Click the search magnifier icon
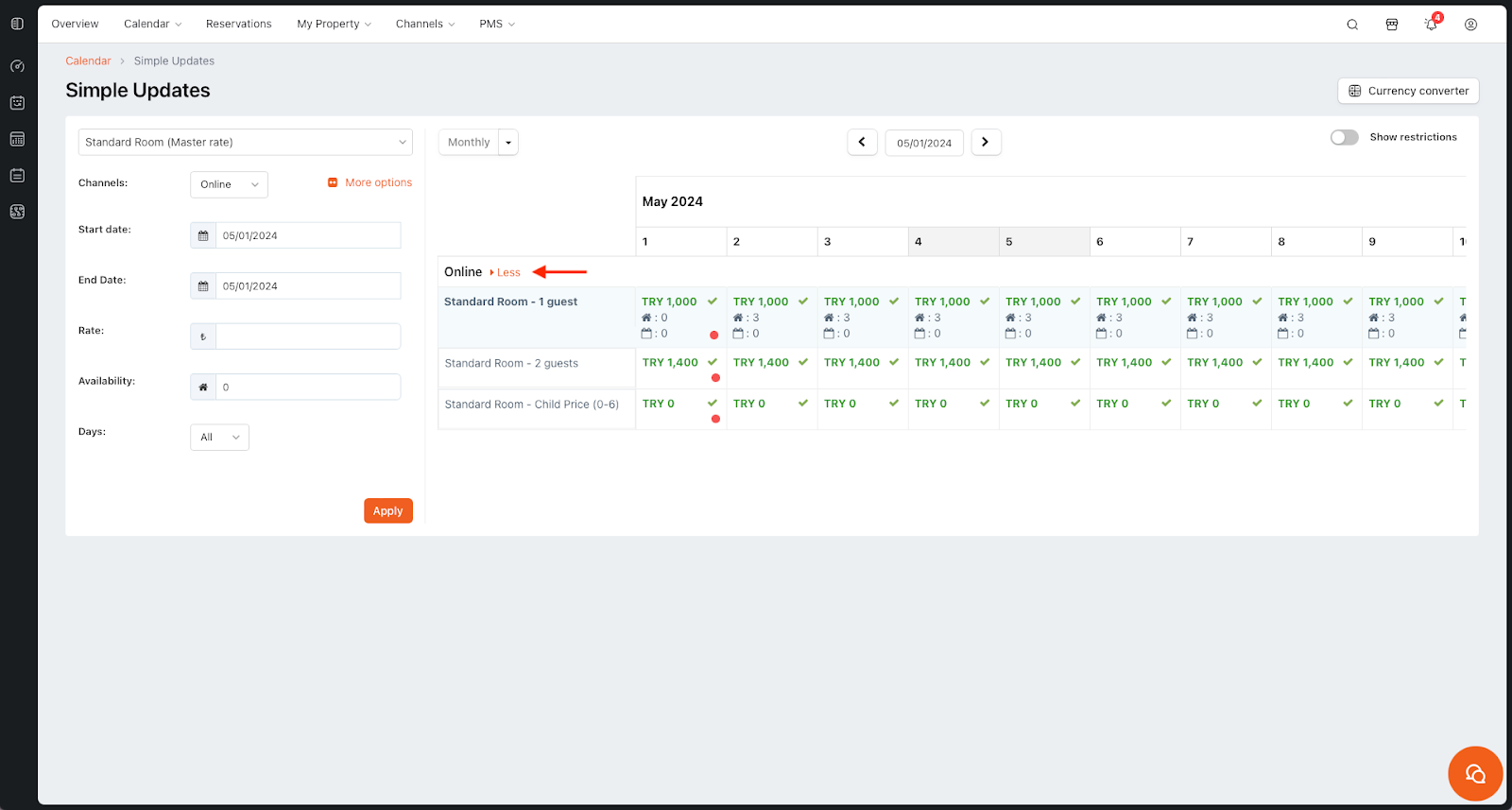This screenshot has height=810, width=1512. point(1352,25)
